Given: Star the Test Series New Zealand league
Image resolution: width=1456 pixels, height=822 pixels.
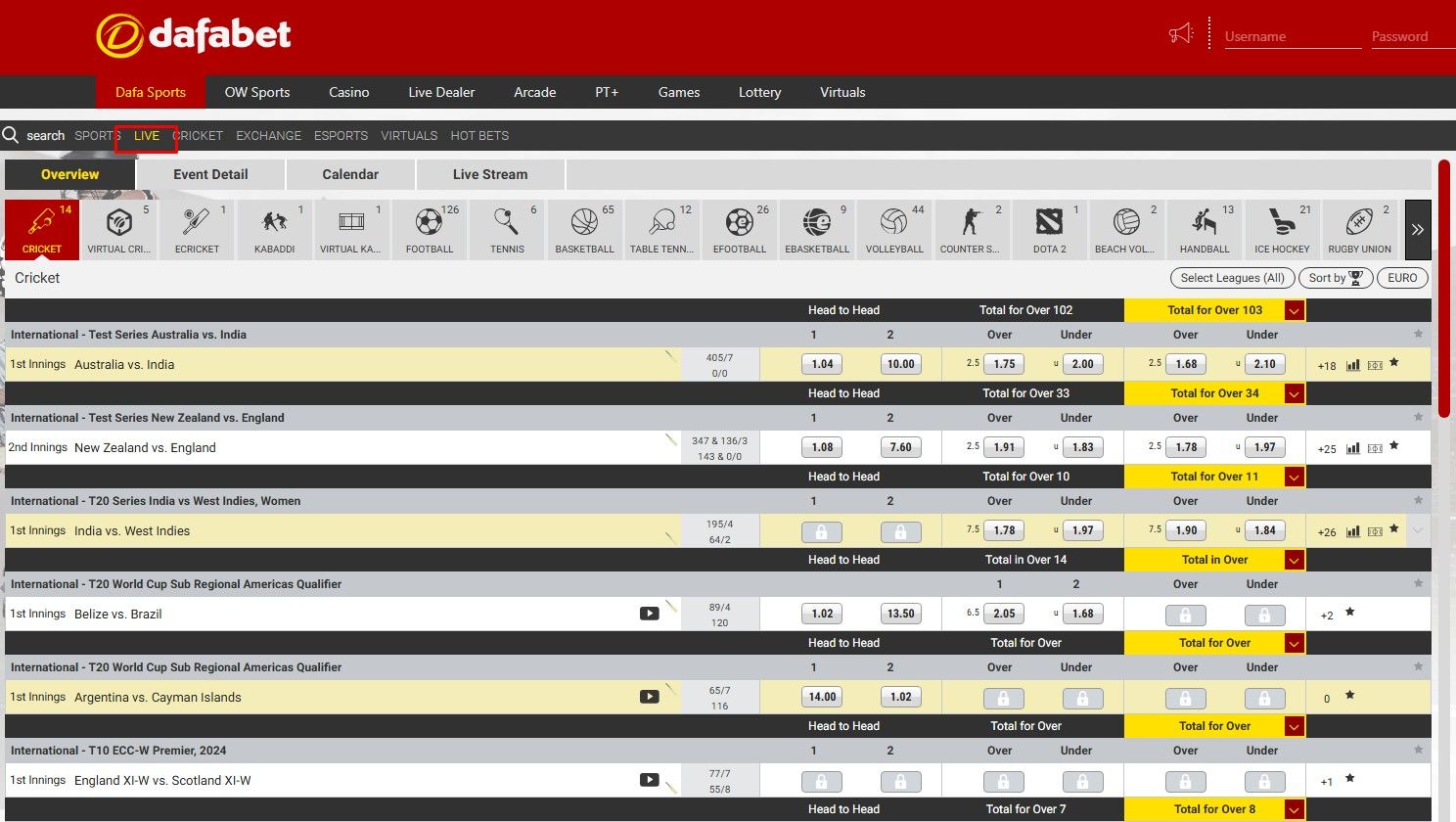Looking at the screenshot, I should [1418, 418].
